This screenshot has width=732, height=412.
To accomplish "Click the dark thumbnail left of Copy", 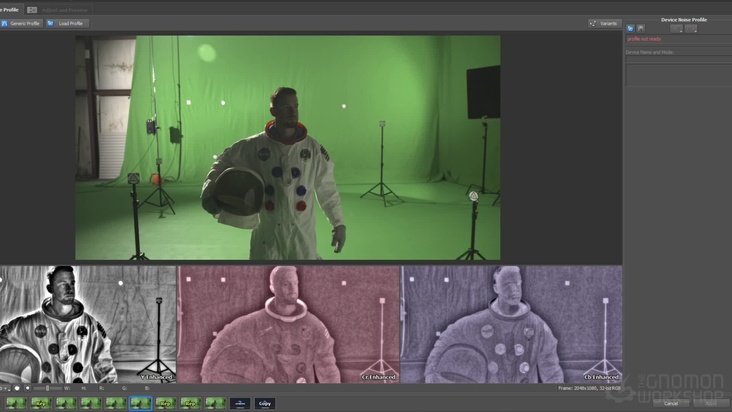I will (x=240, y=403).
